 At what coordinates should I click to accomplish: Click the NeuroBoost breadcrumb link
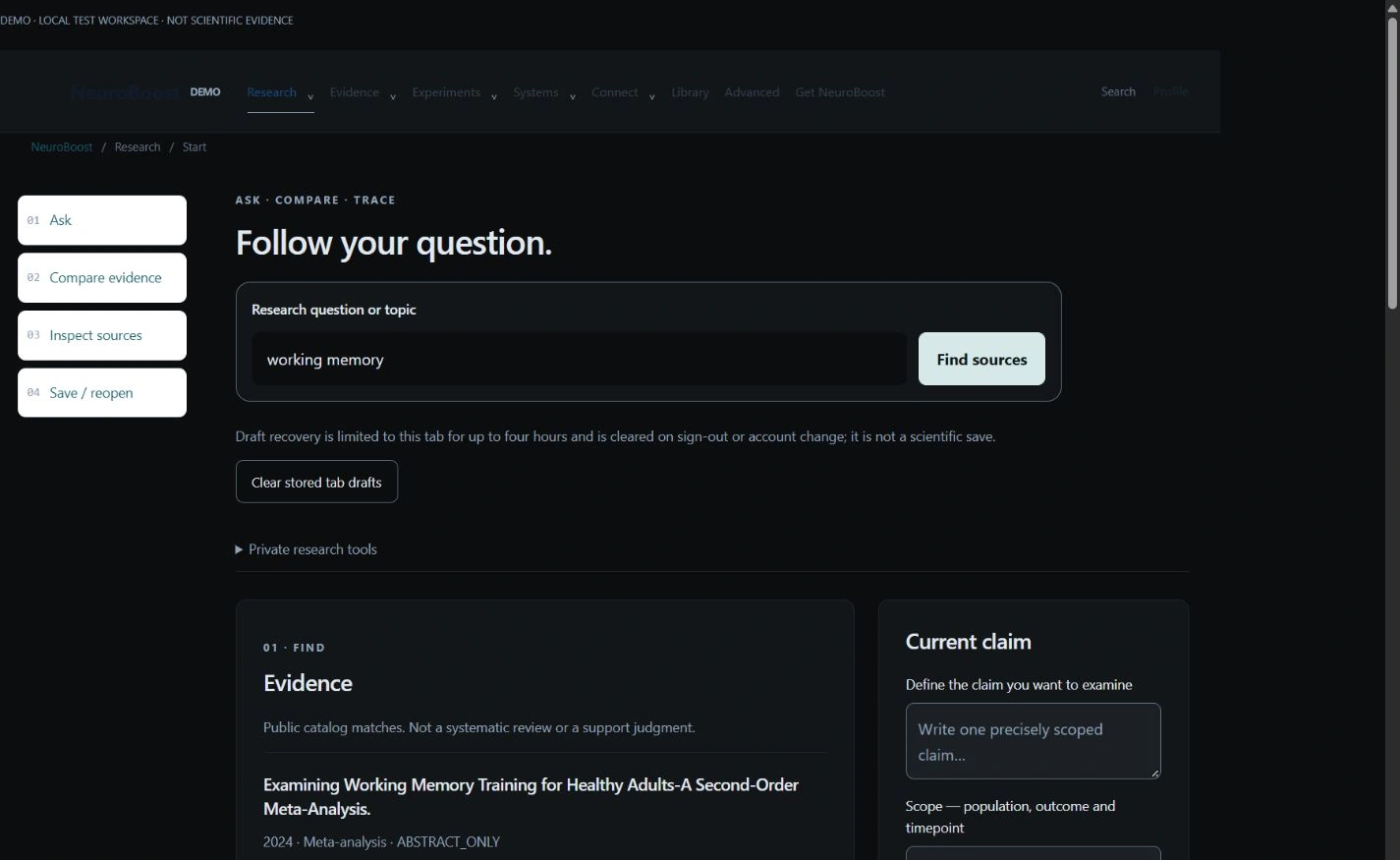[x=62, y=147]
